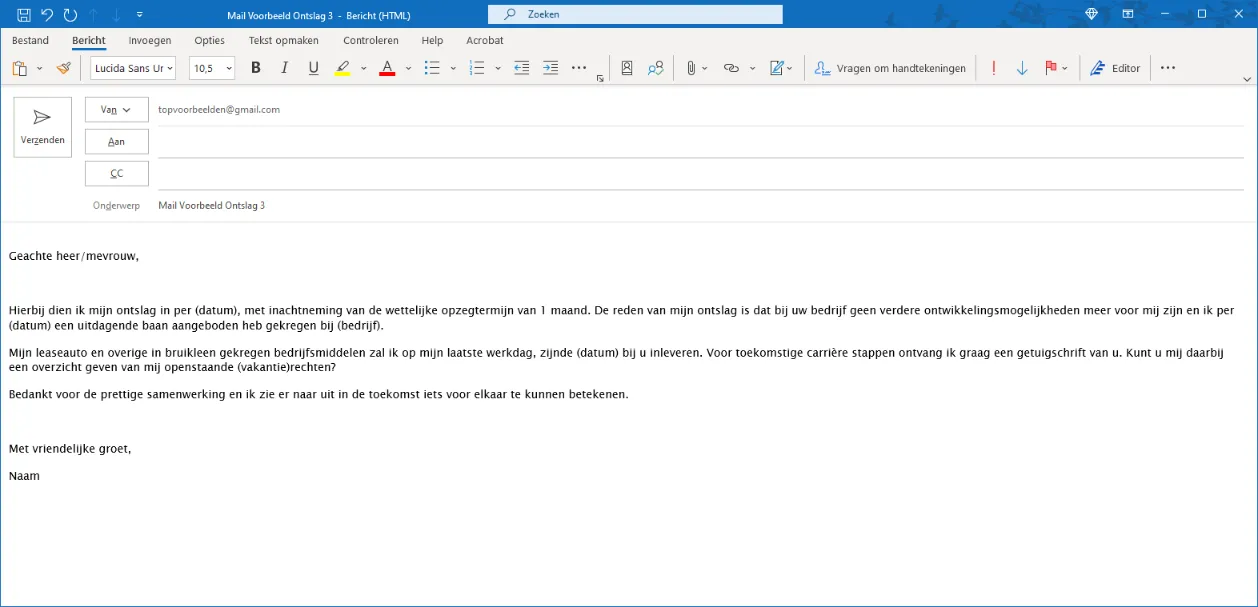The height and width of the screenshot is (607, 1258).
Task: Open the Editor pane
Action: pyautogui.click(x=1115, y=67)
